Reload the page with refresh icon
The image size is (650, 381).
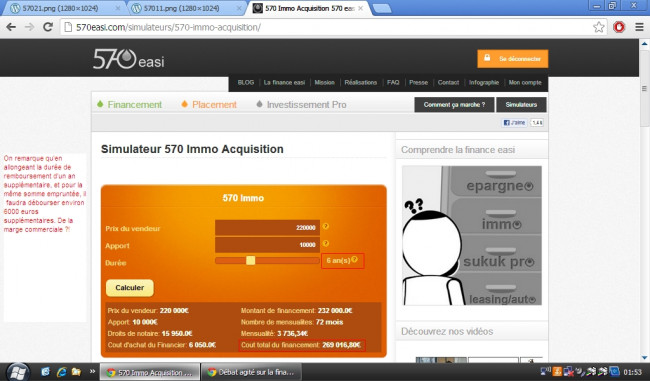coord(48,27)
